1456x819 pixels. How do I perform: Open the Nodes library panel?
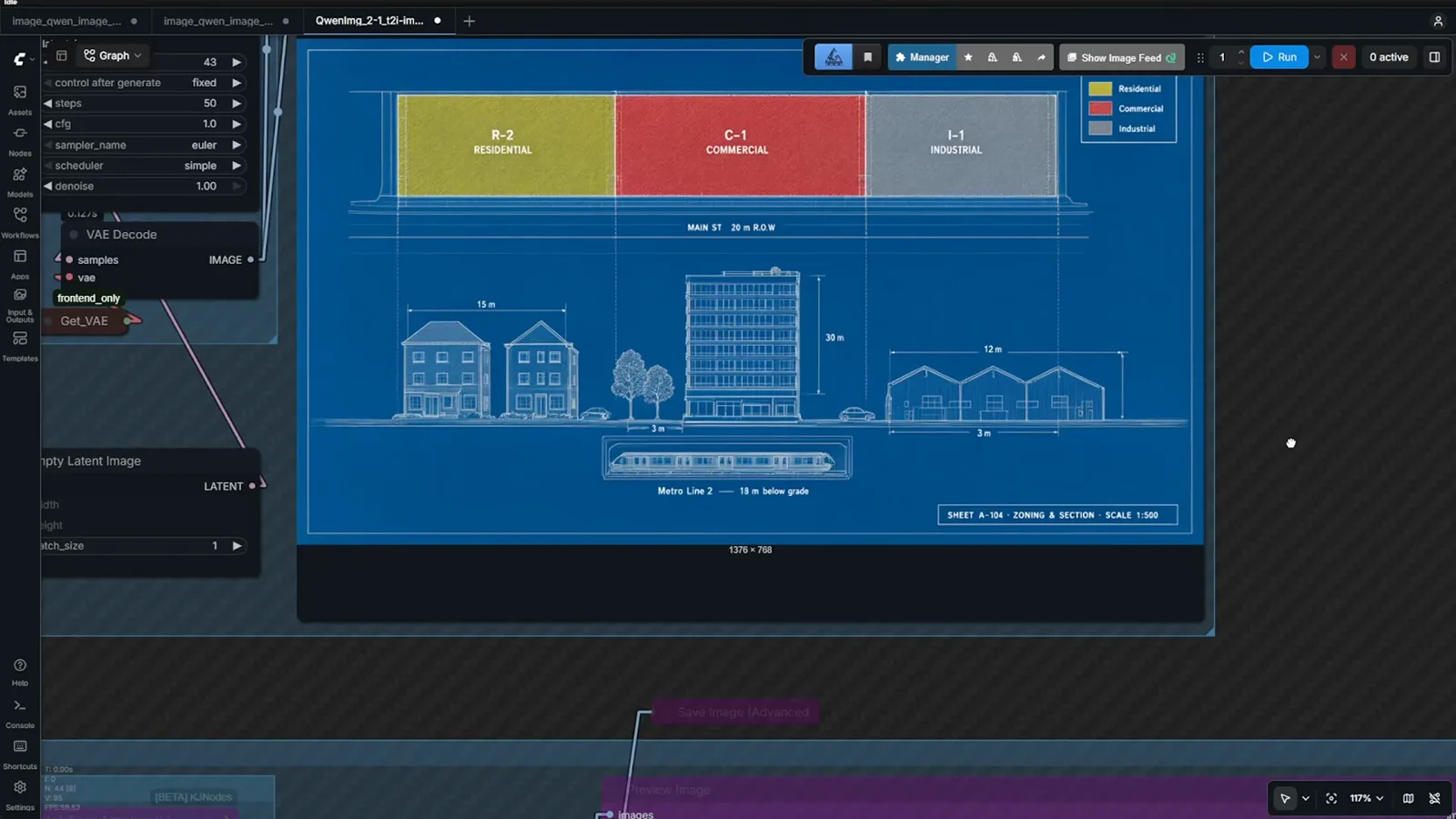tap(20, 140)
